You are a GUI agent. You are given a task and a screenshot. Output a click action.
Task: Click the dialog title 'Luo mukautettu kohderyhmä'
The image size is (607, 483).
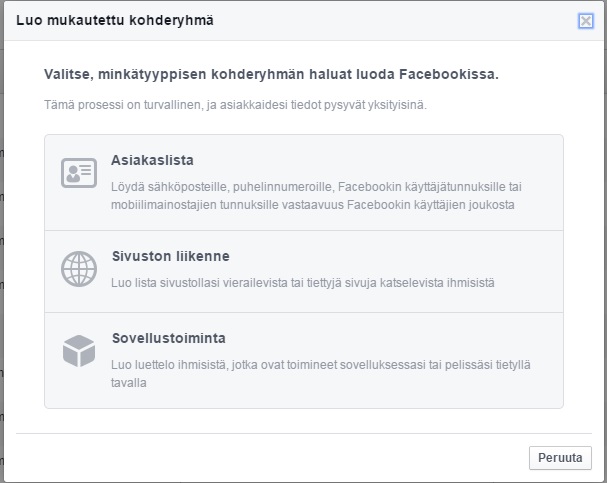pos(115,20)
